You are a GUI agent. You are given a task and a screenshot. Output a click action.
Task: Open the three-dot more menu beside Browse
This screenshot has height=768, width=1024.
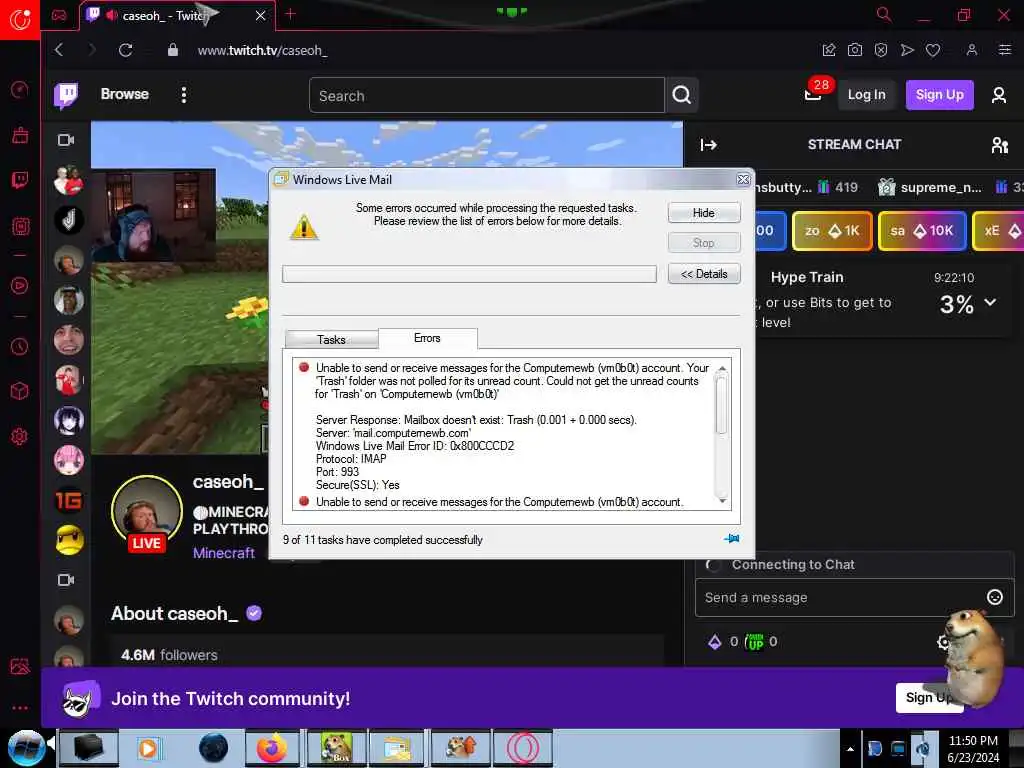coord(184,95)
